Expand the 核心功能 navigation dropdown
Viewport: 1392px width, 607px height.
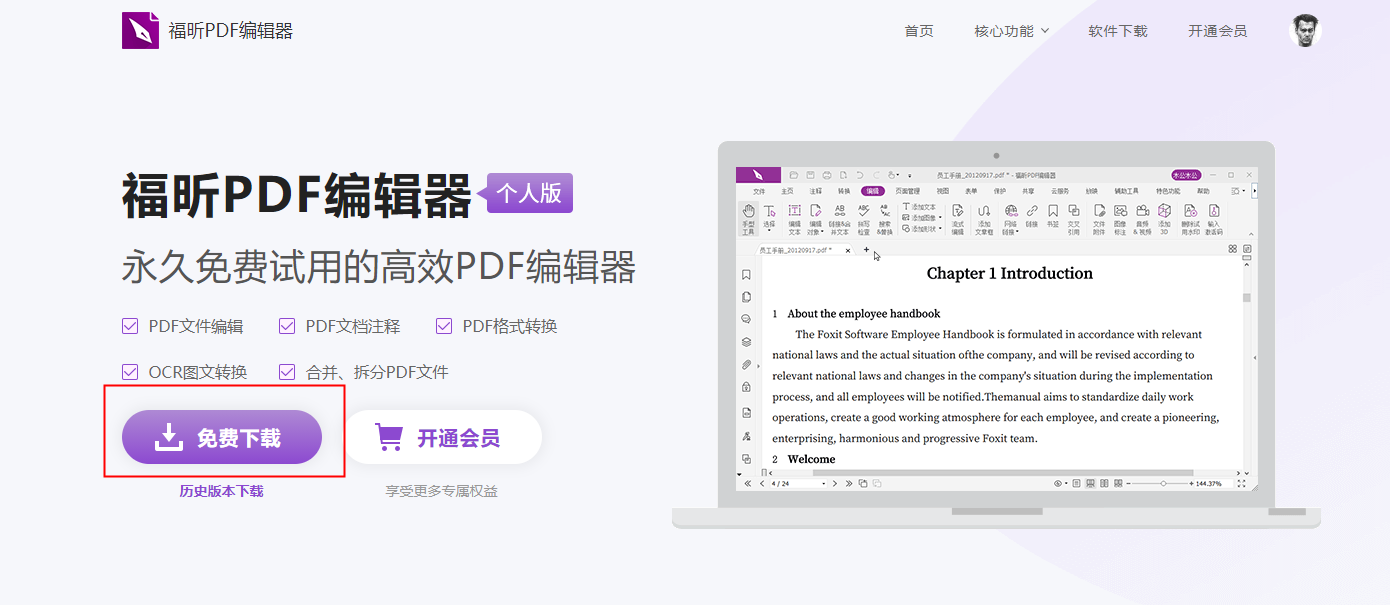1011,30
